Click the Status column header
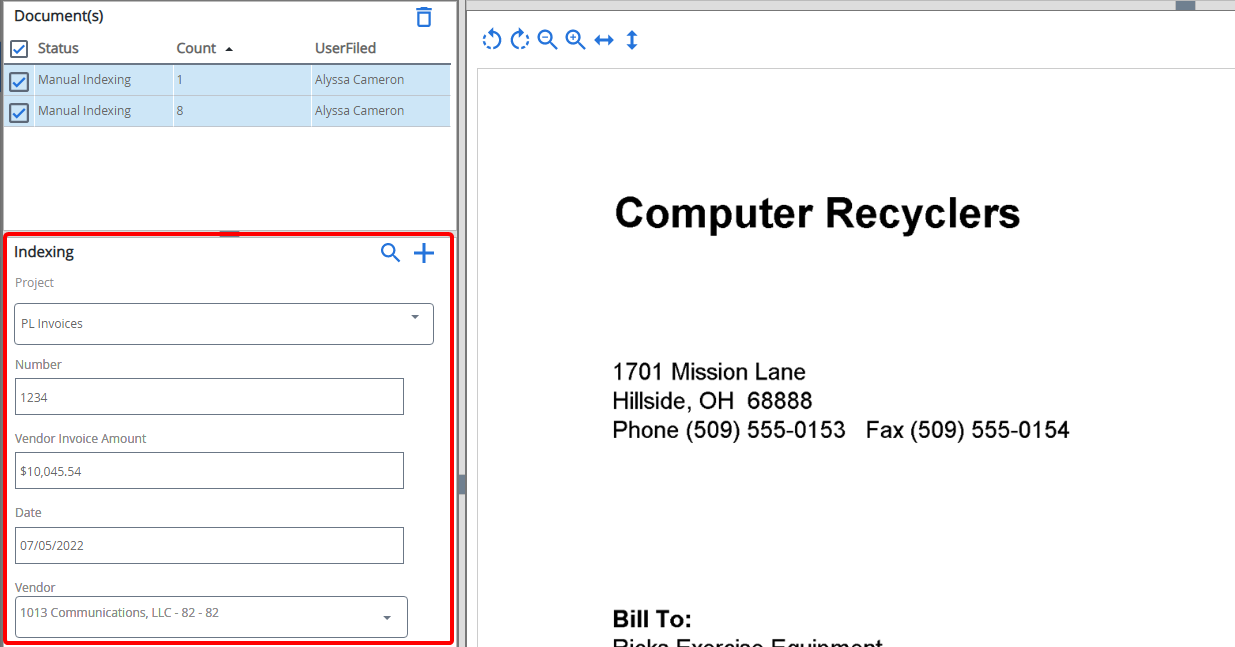Image resolution: width=1235 pixels, height=647 pixels. pos(58,49)
